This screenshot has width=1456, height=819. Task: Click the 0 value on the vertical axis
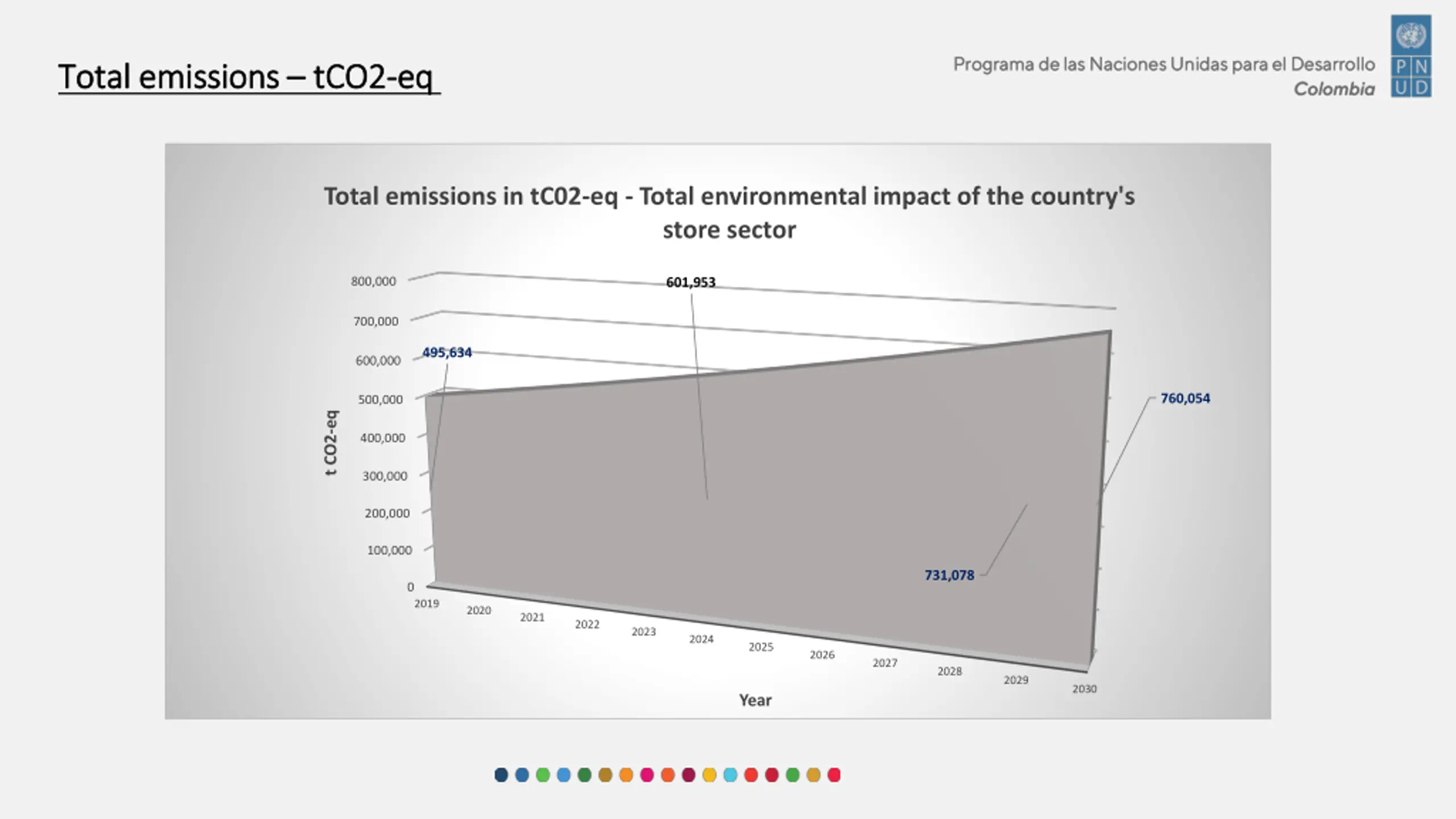click(411, 587)
